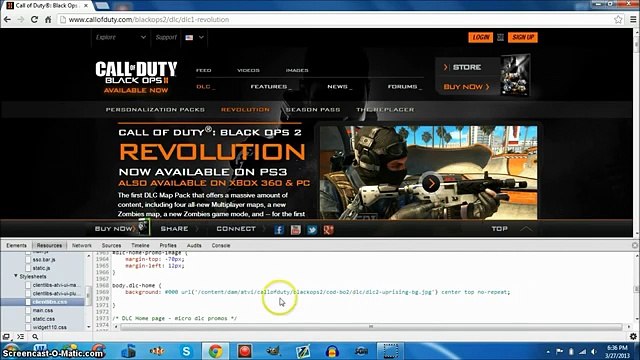
Task: Open the headphones app in the taskbar
Action: pos(332,351)
